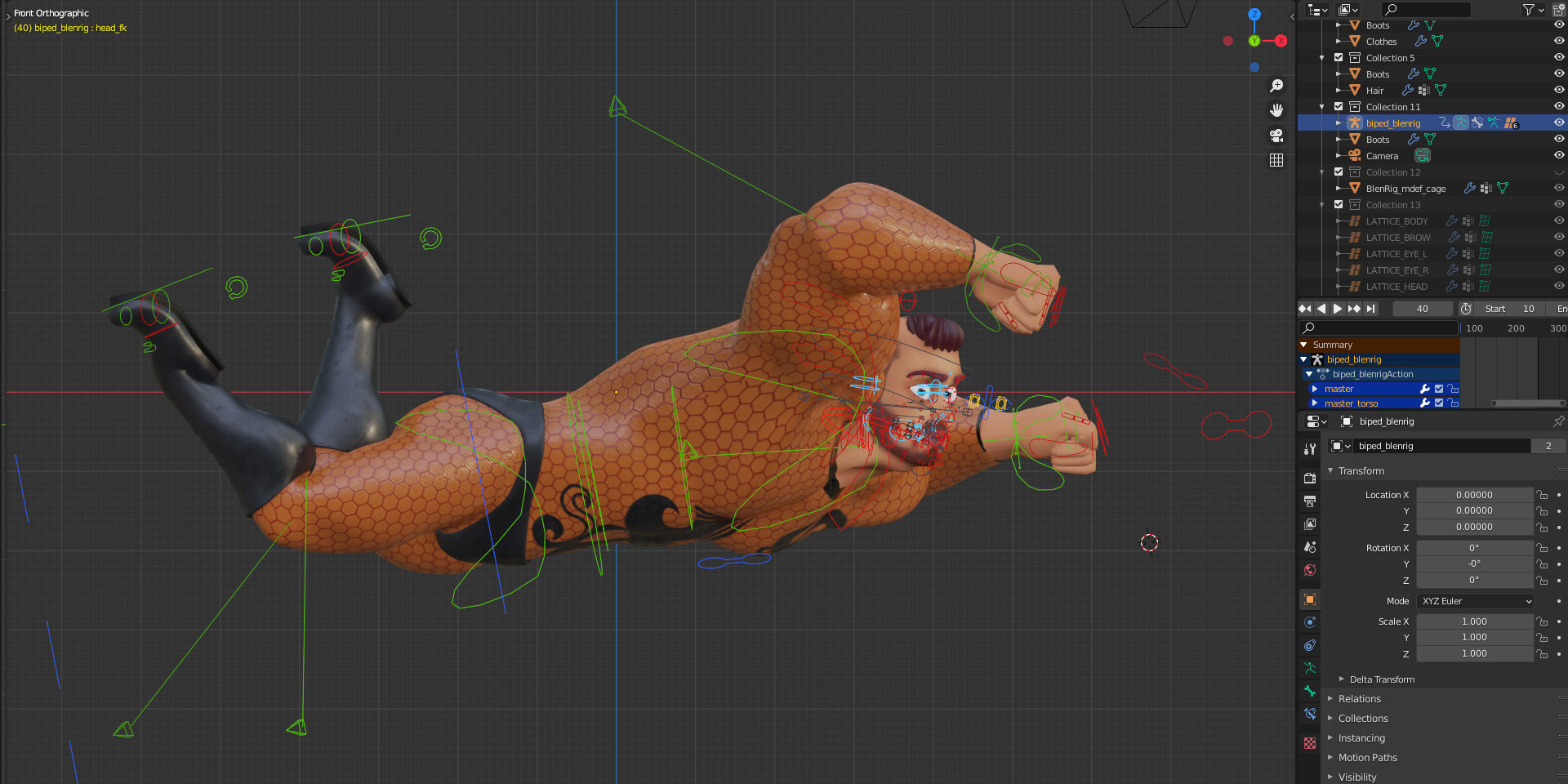
Task: Toggle use preview range clock icon
Action: click(1466, 309)
